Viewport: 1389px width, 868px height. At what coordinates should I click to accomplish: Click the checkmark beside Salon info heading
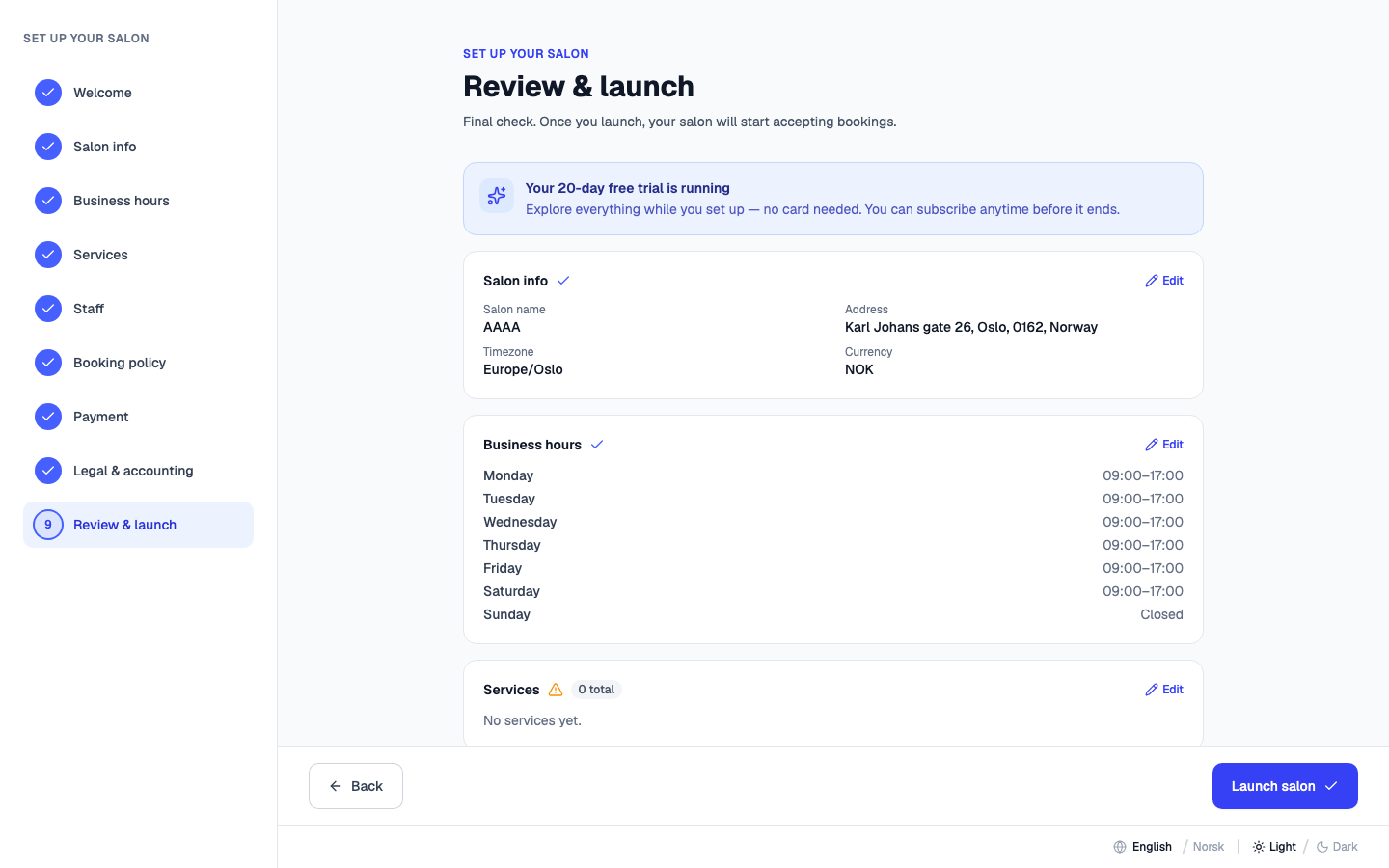563,281
